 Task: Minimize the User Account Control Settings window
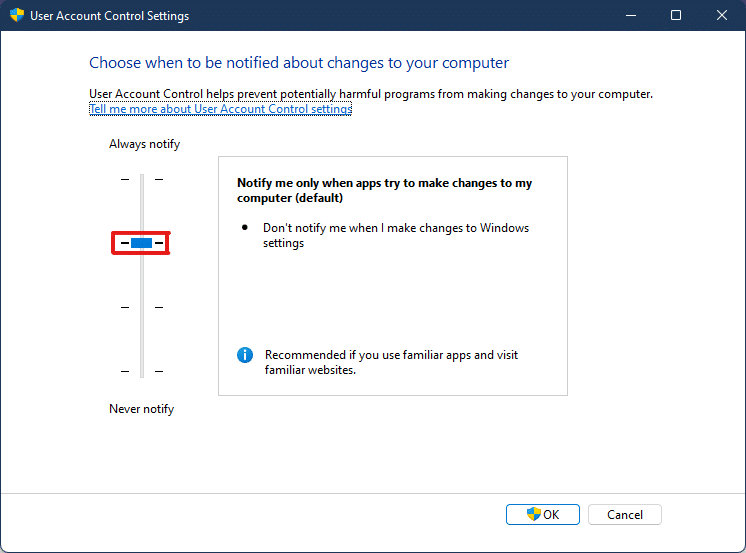[x=631, y=15]
